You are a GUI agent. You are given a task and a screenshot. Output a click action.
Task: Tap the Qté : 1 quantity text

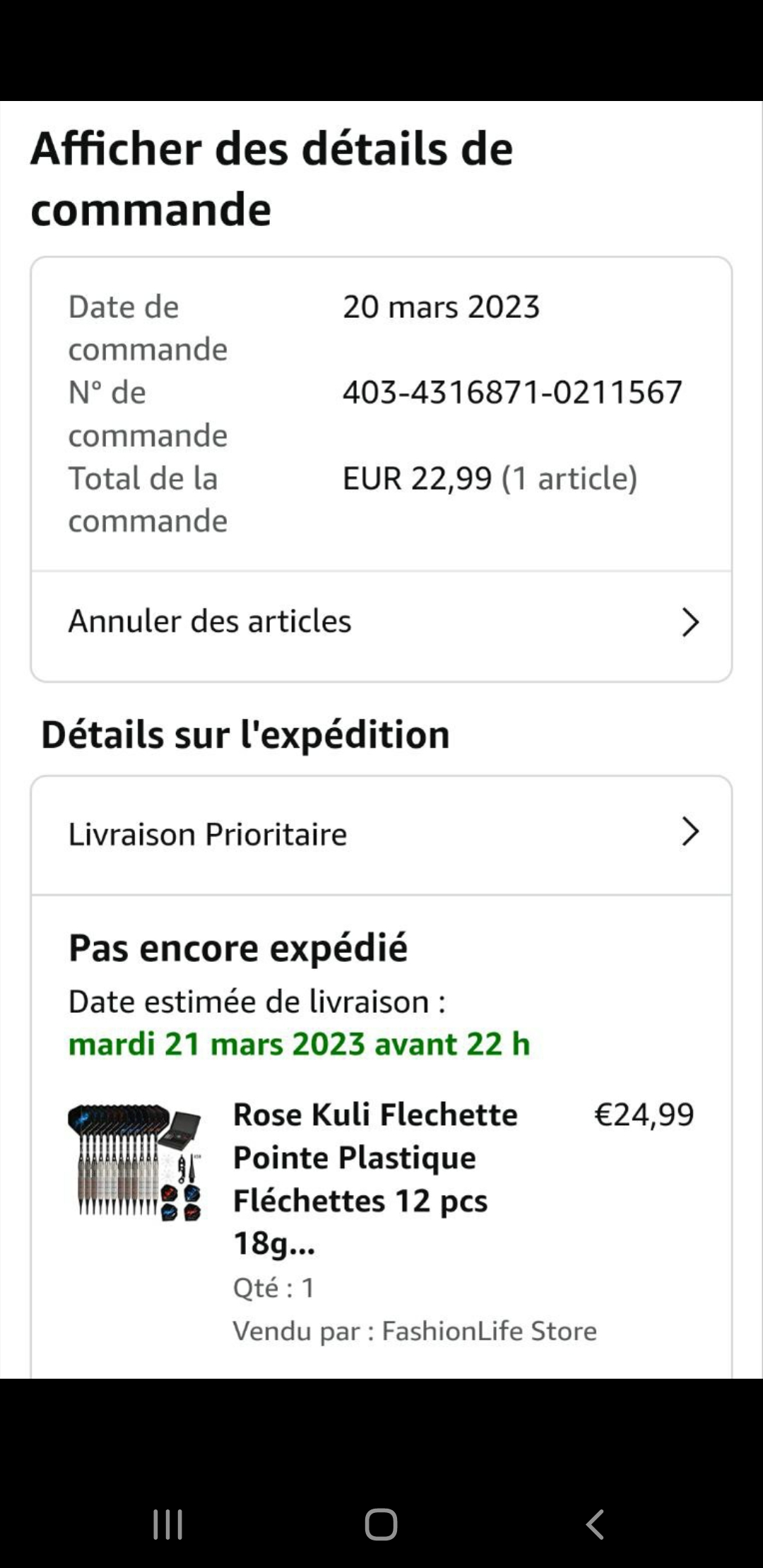[273, 1288]
